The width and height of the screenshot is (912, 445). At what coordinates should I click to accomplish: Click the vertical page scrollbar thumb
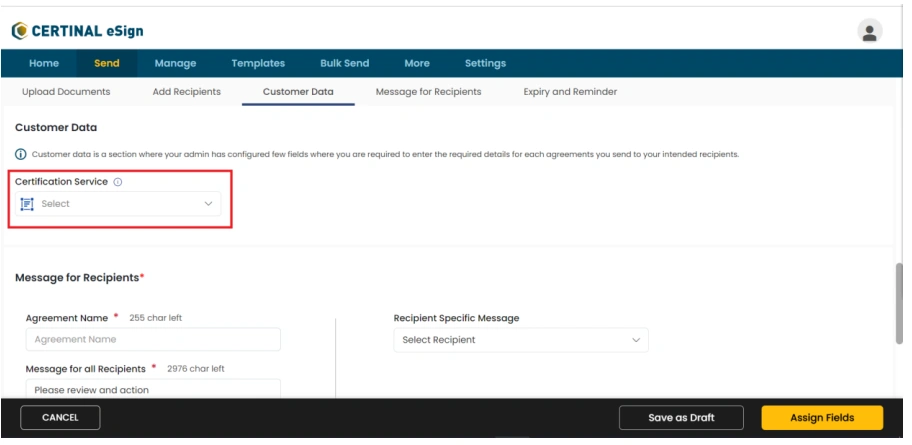tap(900, 302)
